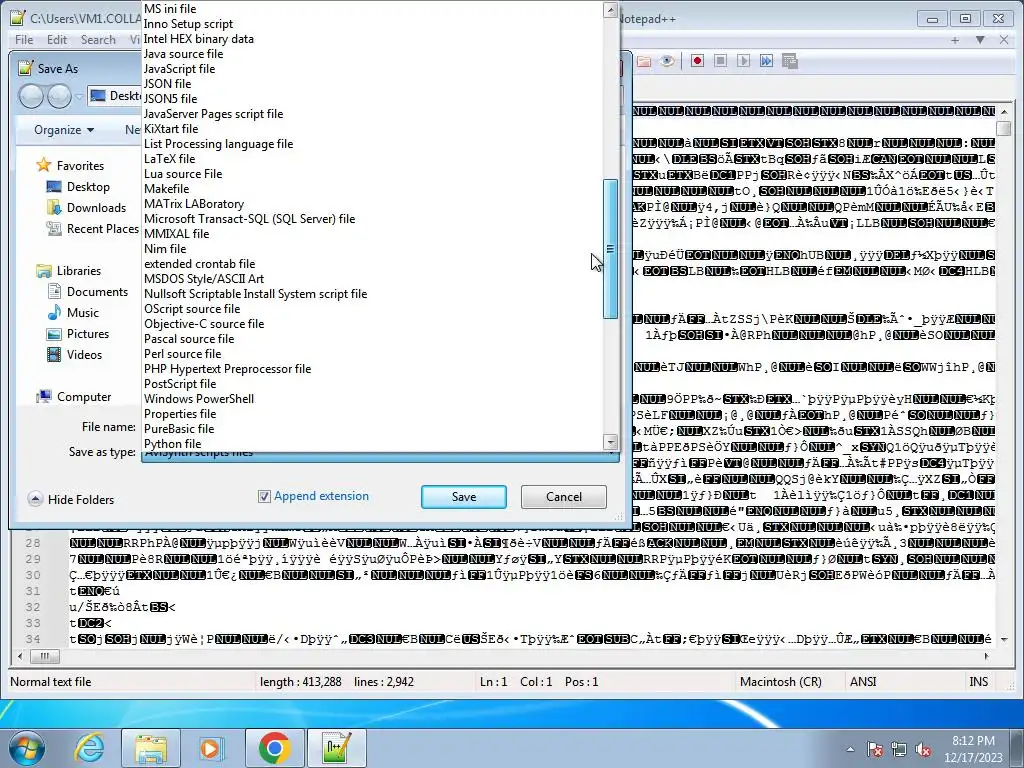Click the macro playback triangle icon
The width and height of the screenshot is (1024, 768).
coord(743,61)
